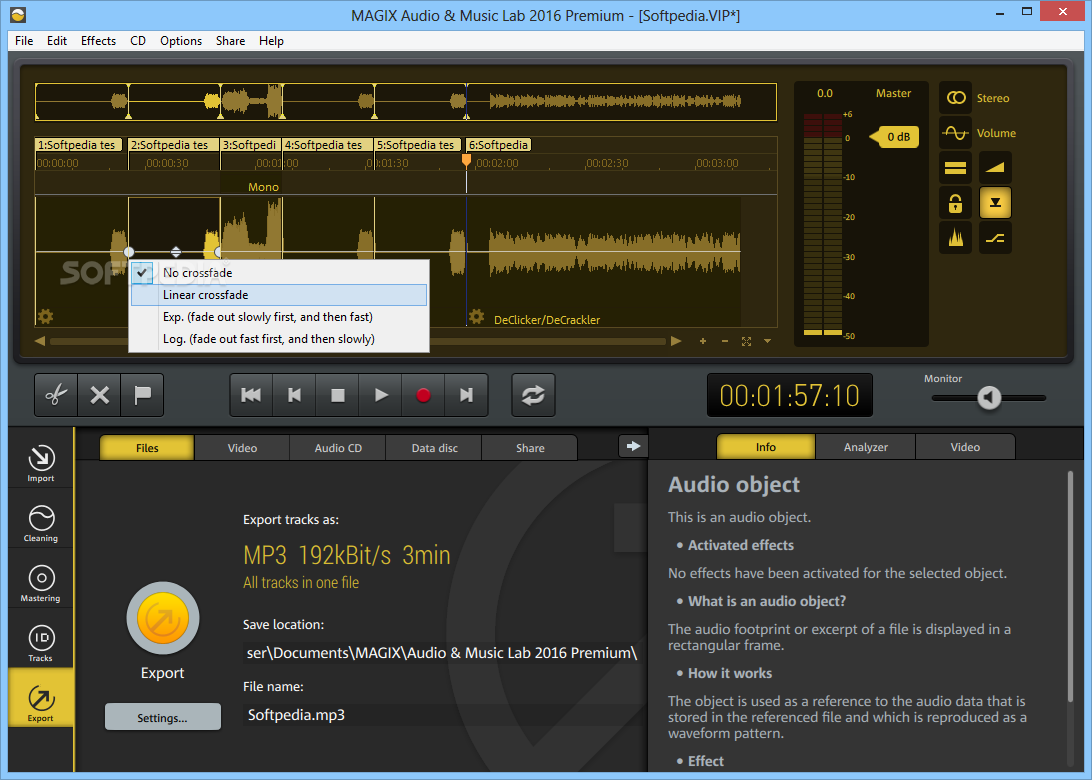Toggle the highlighted crossfade mode icon
The image size is (1092, 780).
coord(995,203)
